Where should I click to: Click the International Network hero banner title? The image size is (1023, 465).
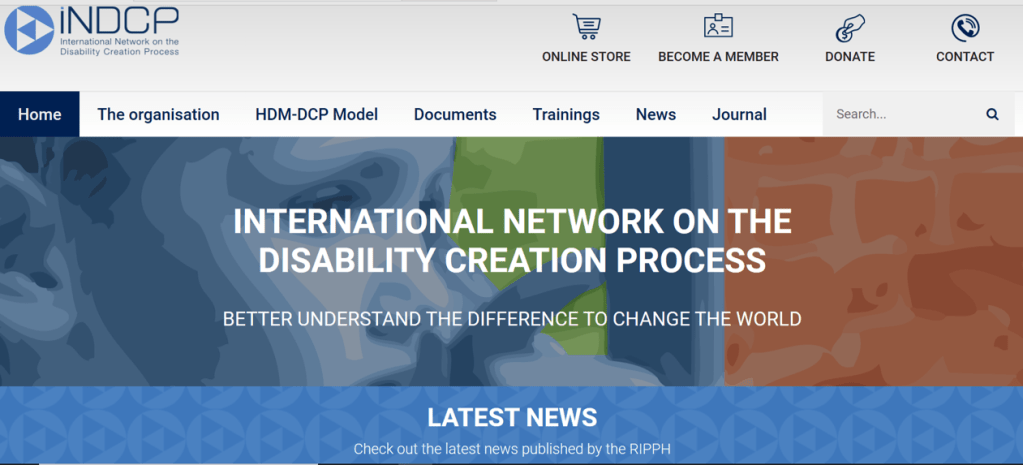pyautogui.click(x=512, y=240)
